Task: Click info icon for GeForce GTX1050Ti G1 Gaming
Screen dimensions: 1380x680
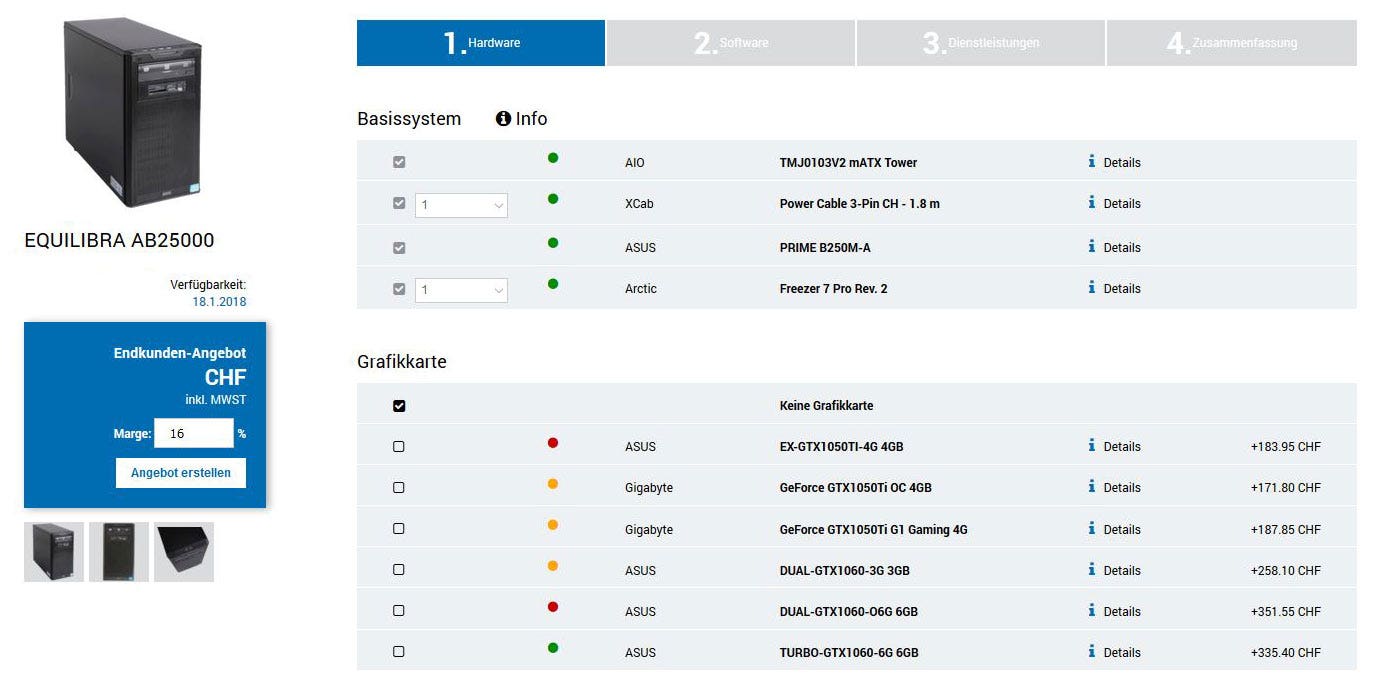Action: [1092, 528]
